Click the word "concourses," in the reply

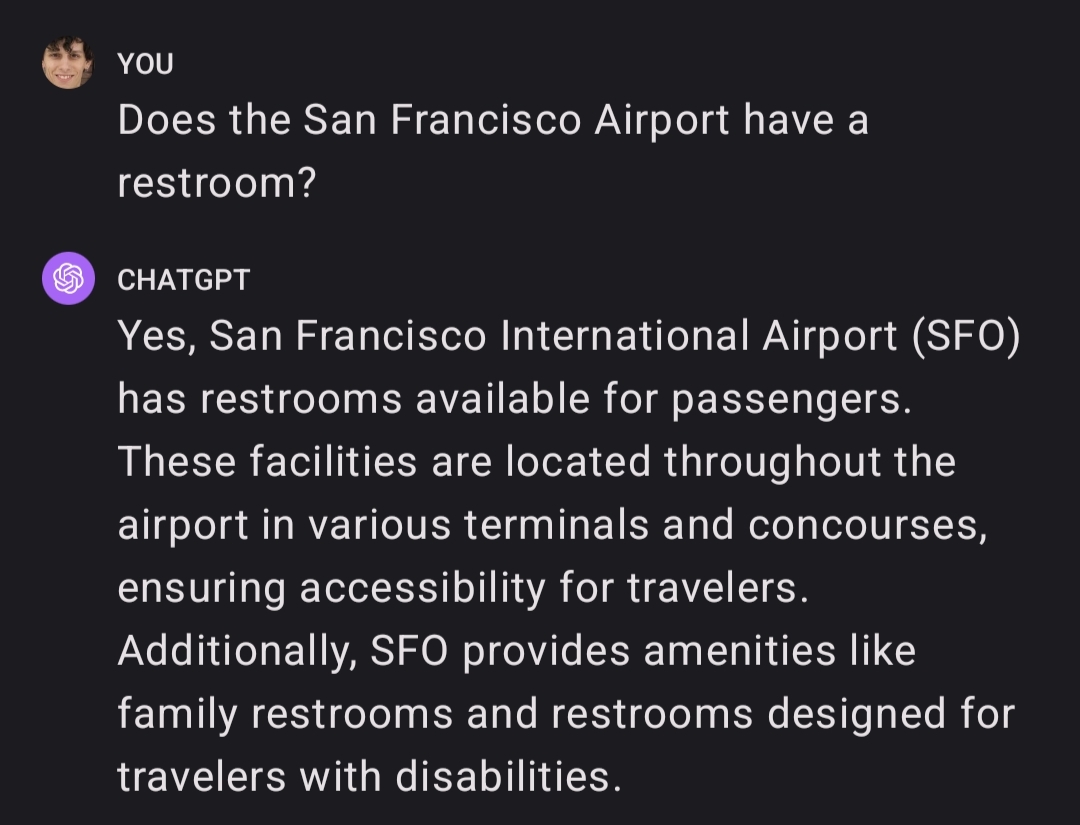click(x=868, y=525)
